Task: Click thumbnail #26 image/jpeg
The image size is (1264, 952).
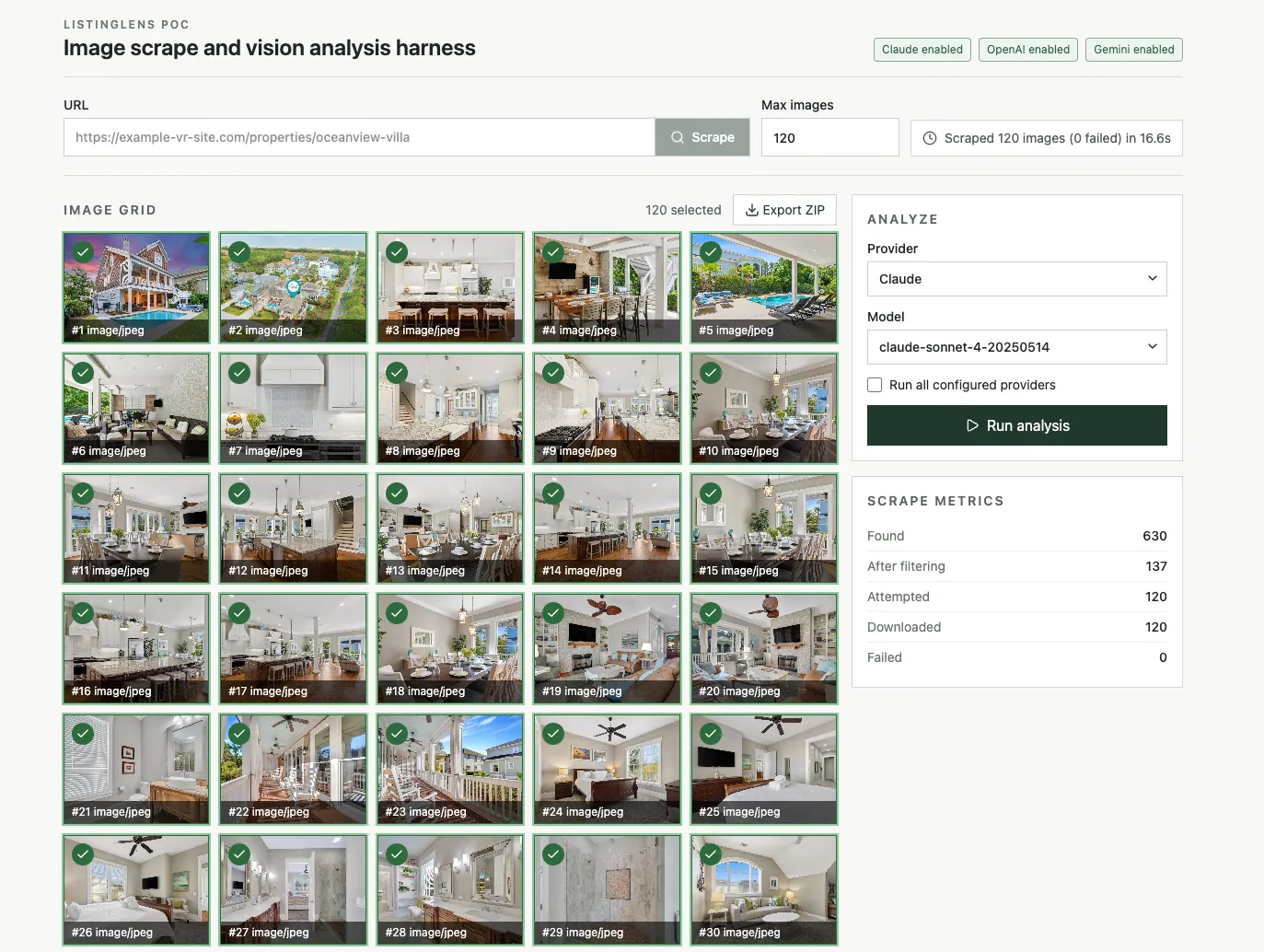Action: point(136,889)
